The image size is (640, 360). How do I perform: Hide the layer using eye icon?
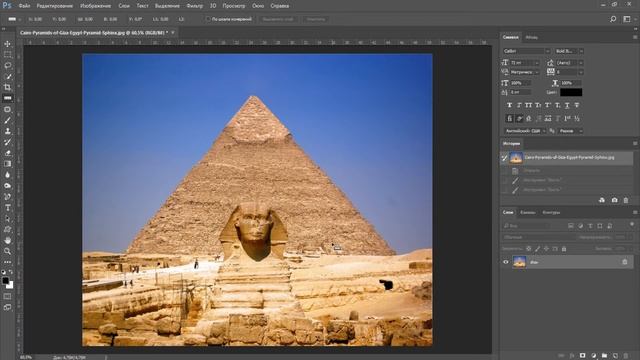(506, 262)
